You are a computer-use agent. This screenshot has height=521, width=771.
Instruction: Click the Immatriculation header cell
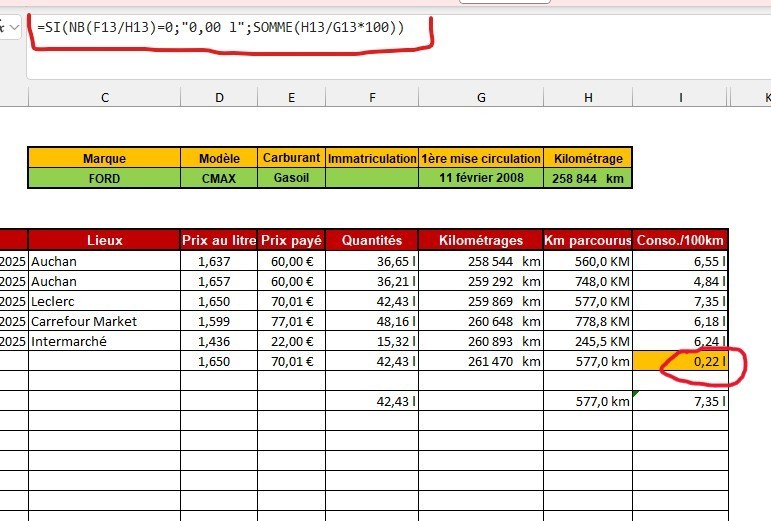[x=372, y=158]
